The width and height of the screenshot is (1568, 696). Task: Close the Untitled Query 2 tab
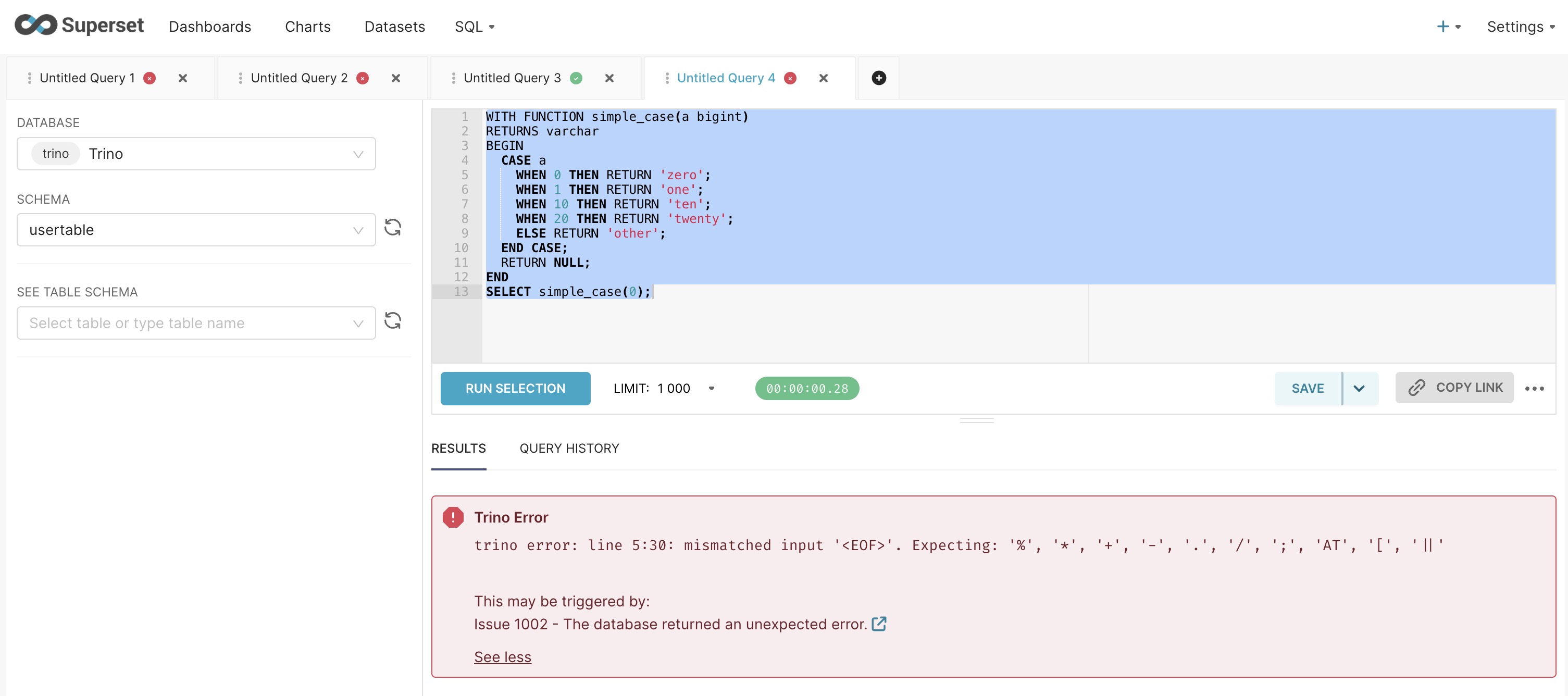click(x=396, y=78)
